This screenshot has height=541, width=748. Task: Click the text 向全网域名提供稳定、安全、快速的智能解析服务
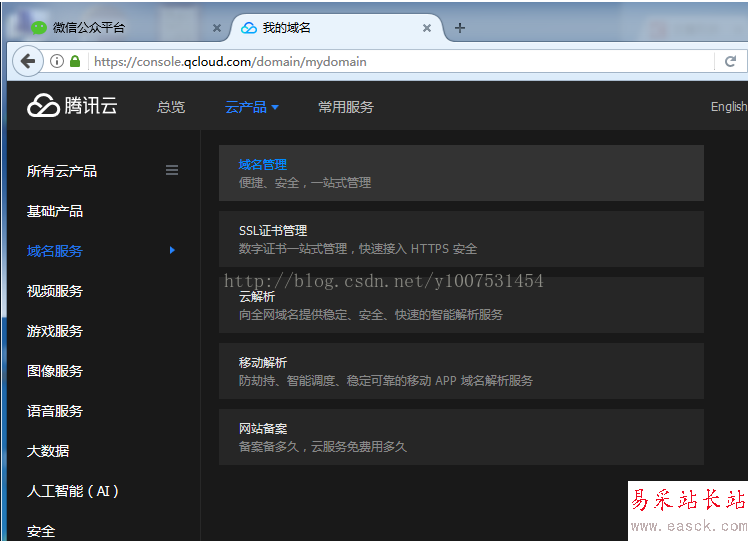tap(371, 315)
